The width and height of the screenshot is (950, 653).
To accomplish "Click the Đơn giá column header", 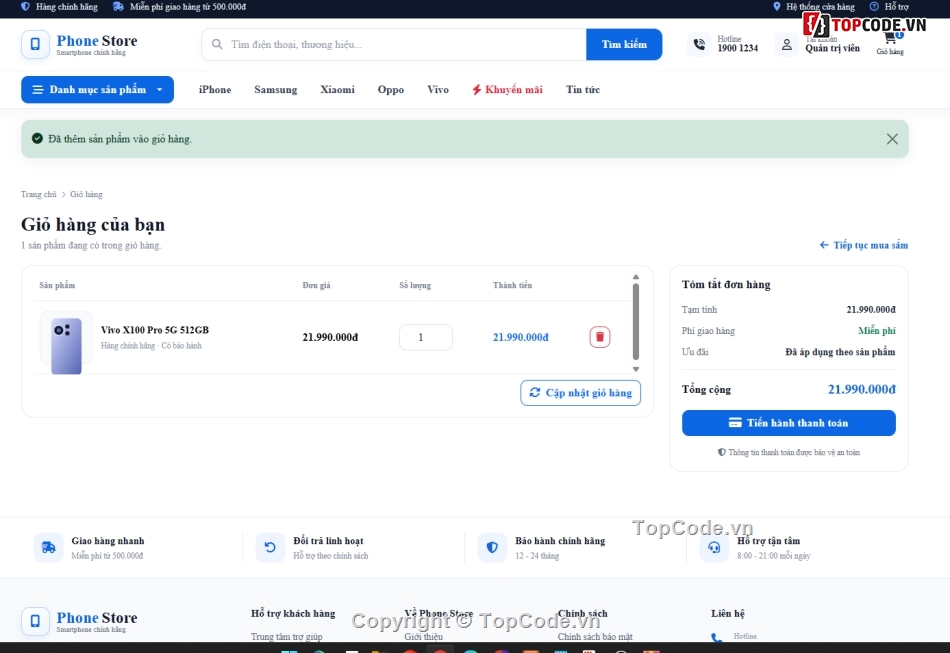I will pos(316,285).
